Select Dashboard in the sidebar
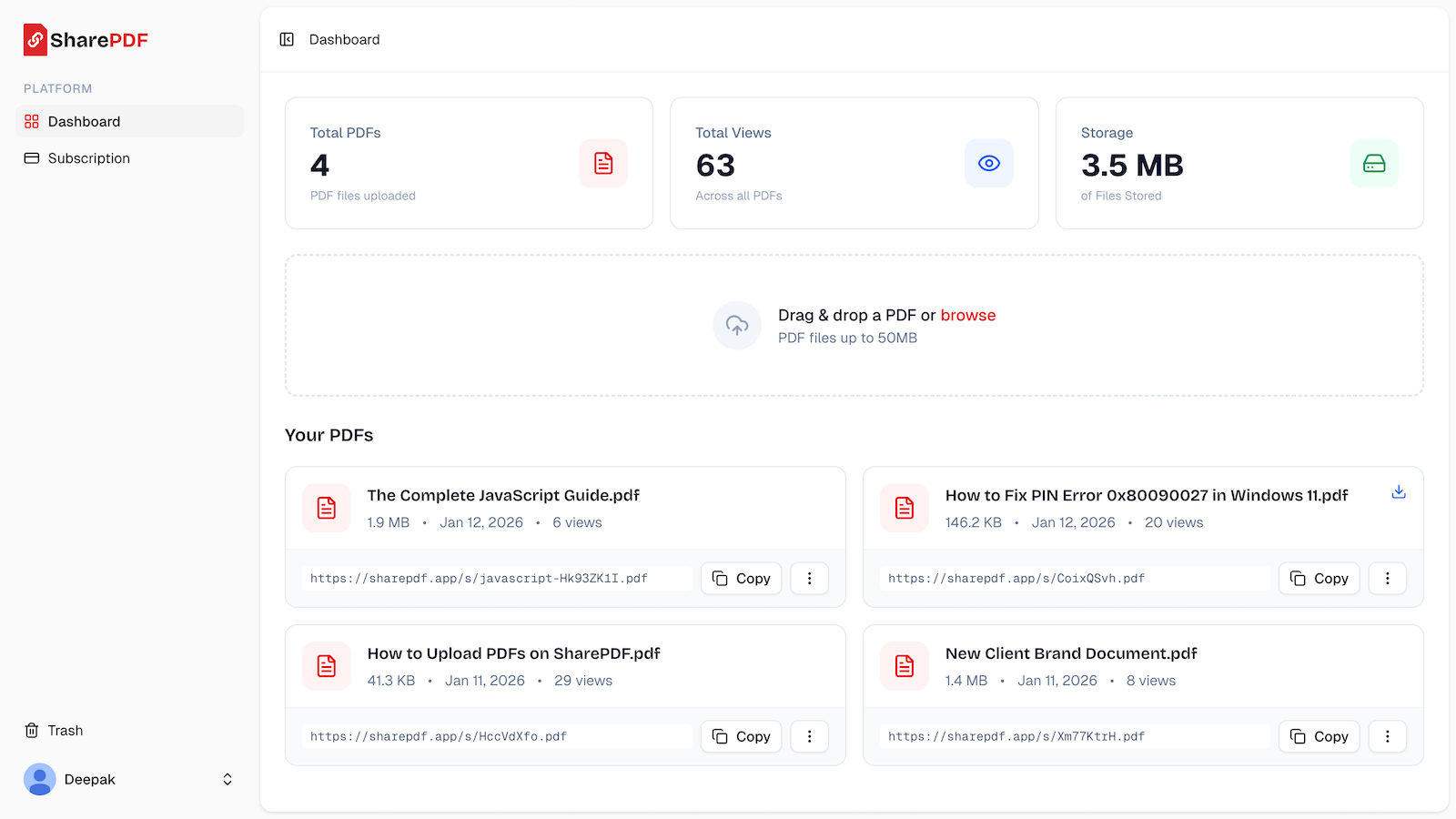The height and width of the screenshot is (819, 1456). [x=84, y=121]
